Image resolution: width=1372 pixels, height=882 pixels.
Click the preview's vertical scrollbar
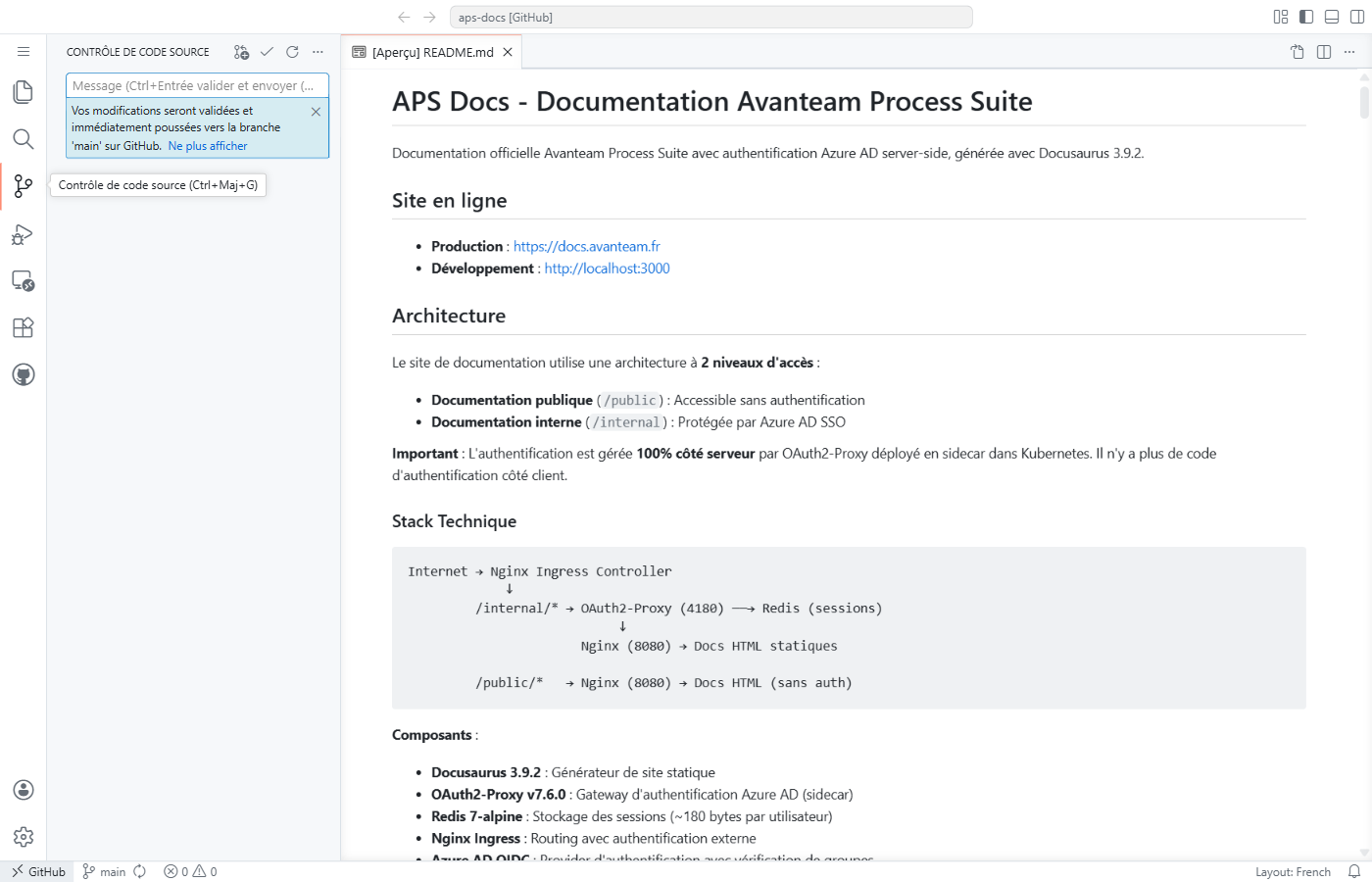(1364, 102)
